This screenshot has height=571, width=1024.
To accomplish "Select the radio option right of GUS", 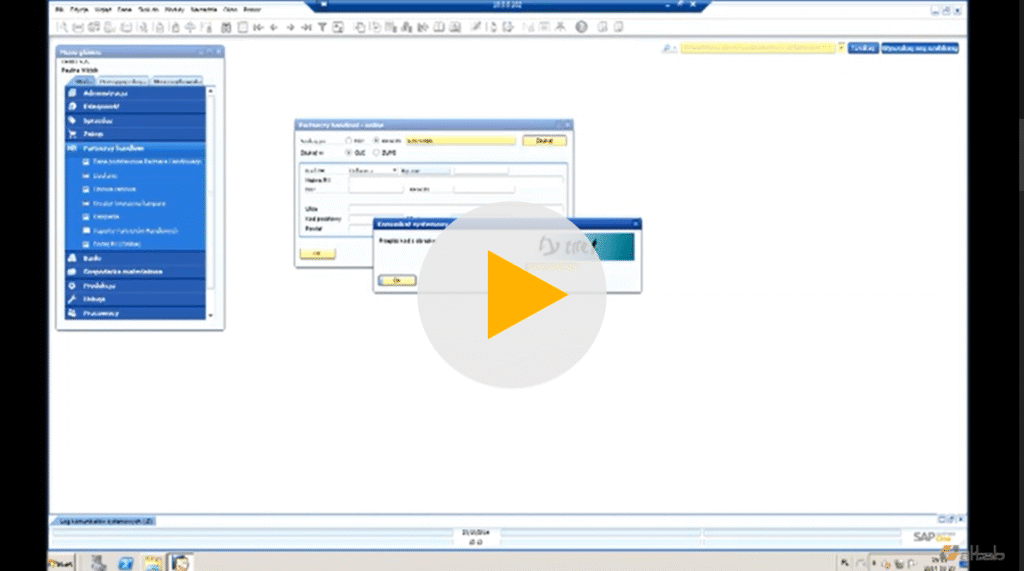I will point(376,152).
